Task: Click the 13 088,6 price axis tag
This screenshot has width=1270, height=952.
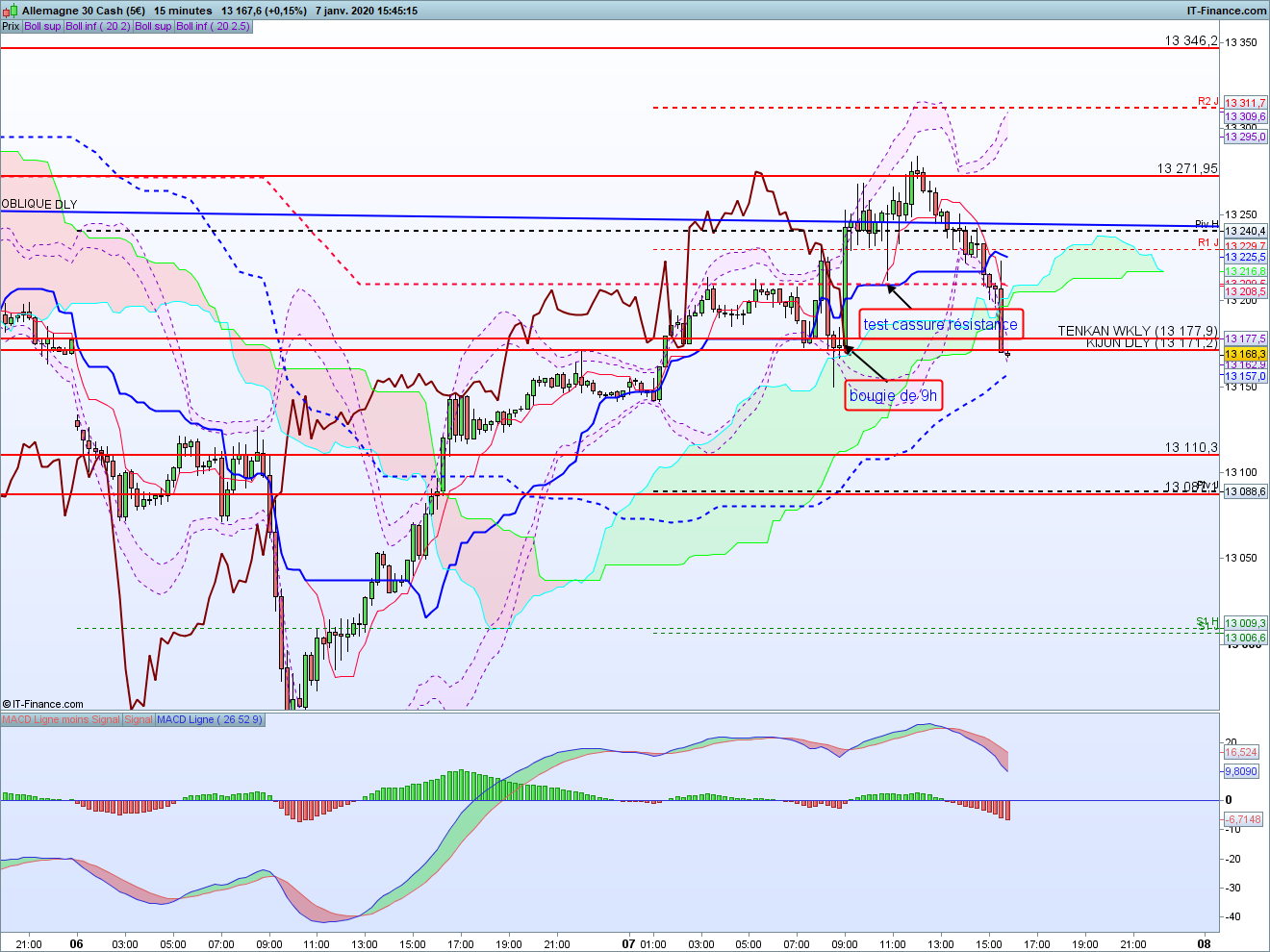Action: click(1245, 491)
